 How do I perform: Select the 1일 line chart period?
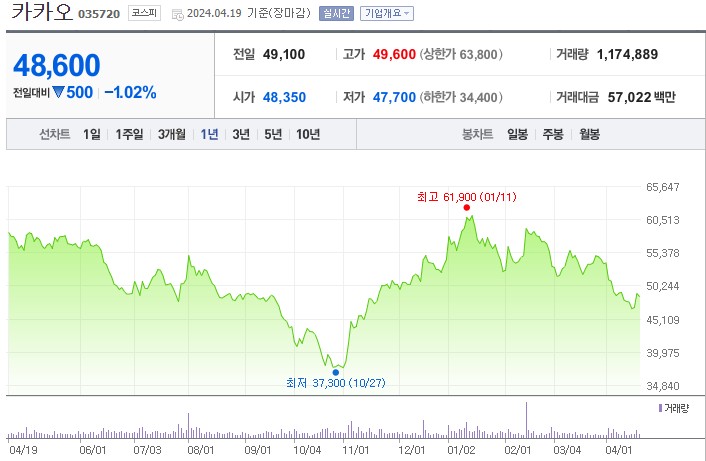92,134
